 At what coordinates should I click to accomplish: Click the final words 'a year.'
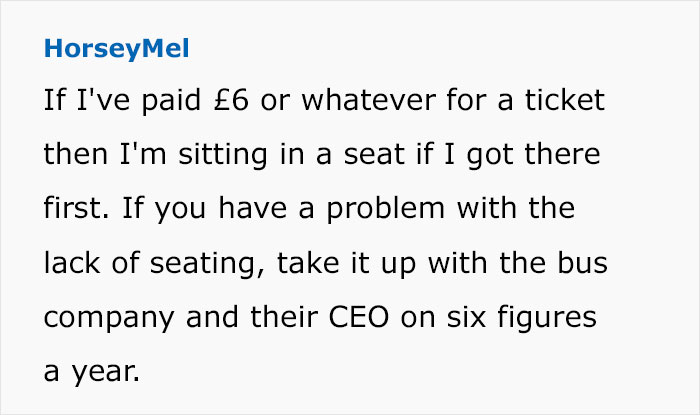pyautogui.click(x=89, y=371)
